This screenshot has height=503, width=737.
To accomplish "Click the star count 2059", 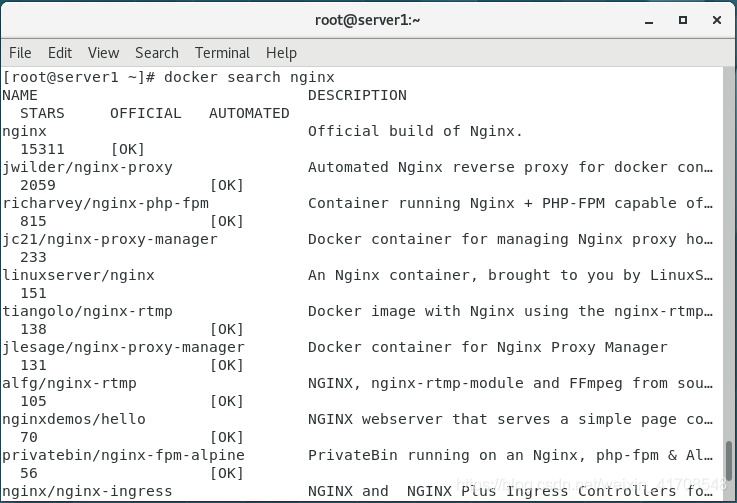I will coord(38,185).
